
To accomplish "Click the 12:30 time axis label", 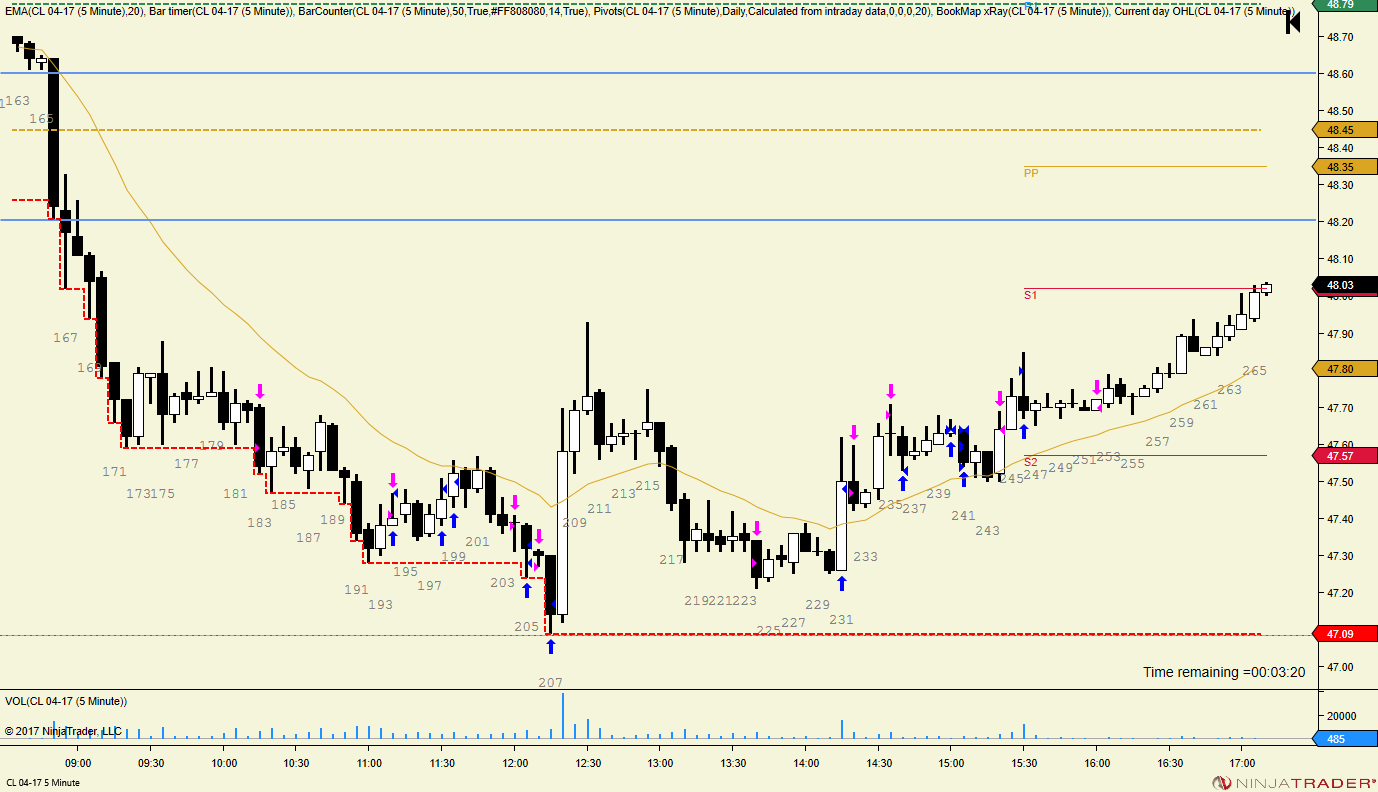I will 587,763.
